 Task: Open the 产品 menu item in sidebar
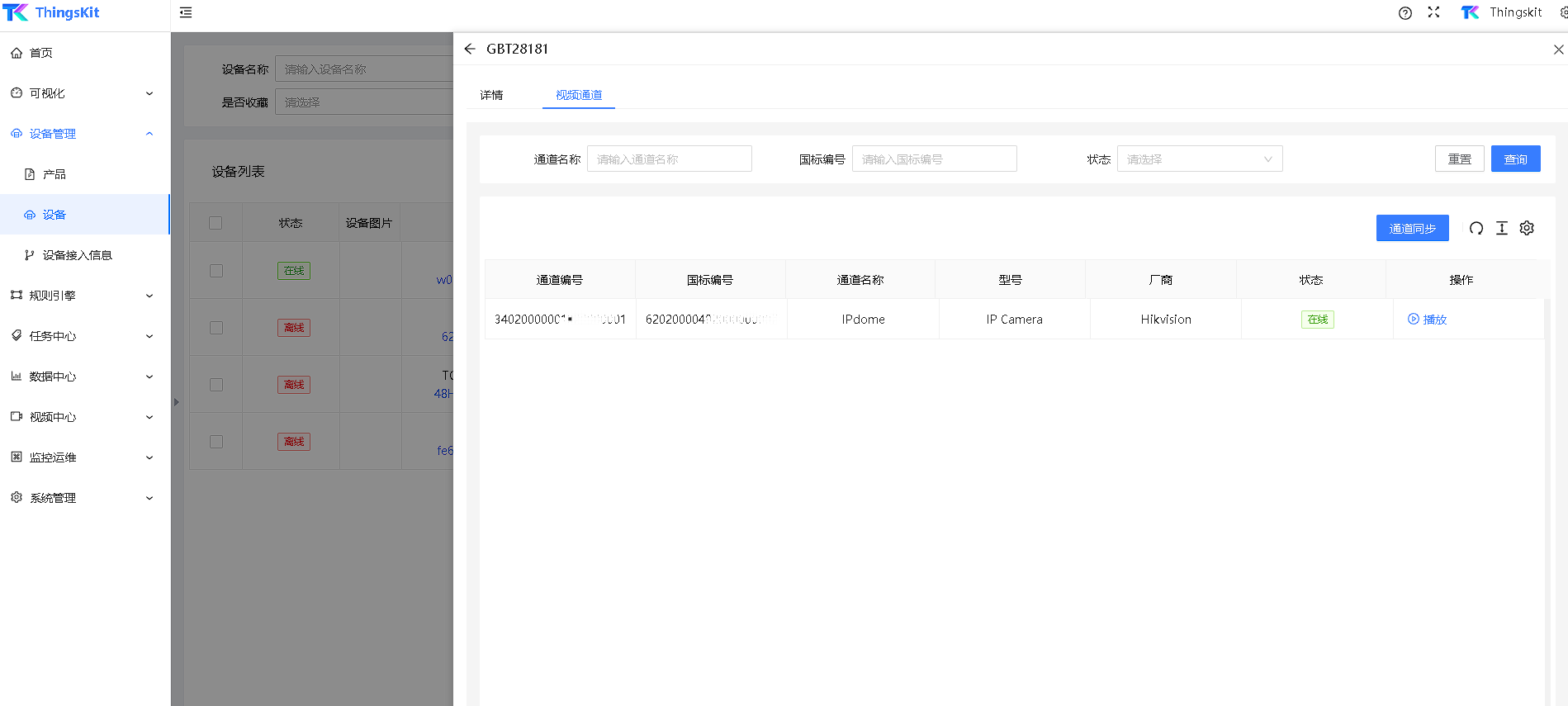tap(54, 174)
